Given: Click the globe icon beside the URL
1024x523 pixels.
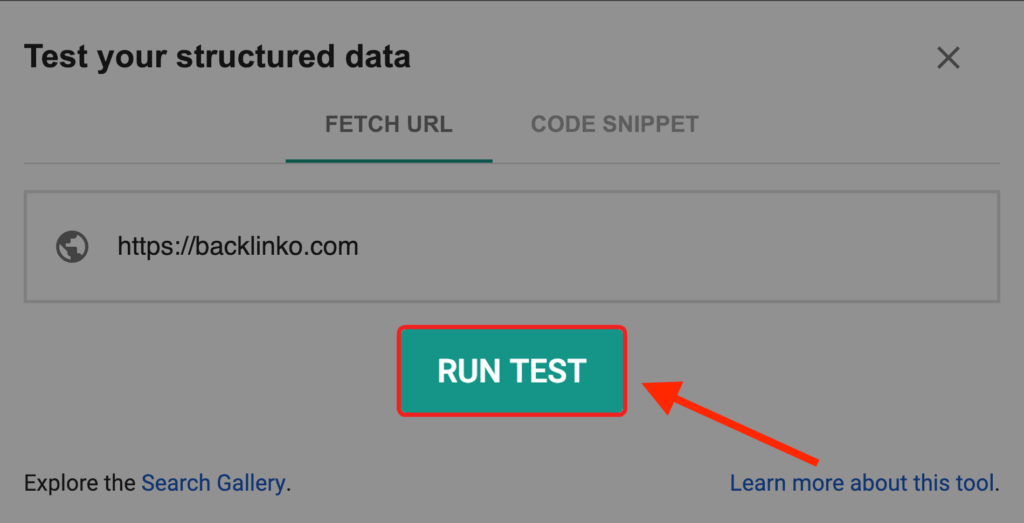Looking at the screenshot, I should pos(72,246).
